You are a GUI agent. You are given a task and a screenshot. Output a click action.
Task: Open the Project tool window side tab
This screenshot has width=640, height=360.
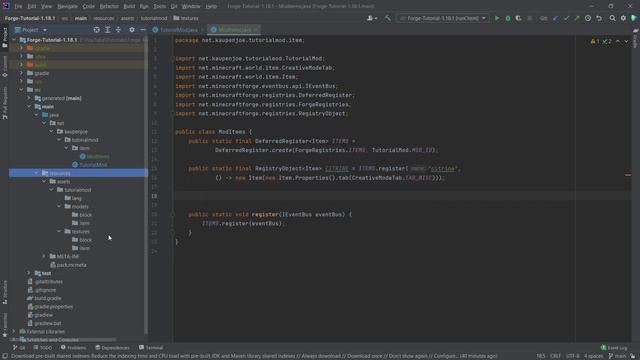pos(4,37)
